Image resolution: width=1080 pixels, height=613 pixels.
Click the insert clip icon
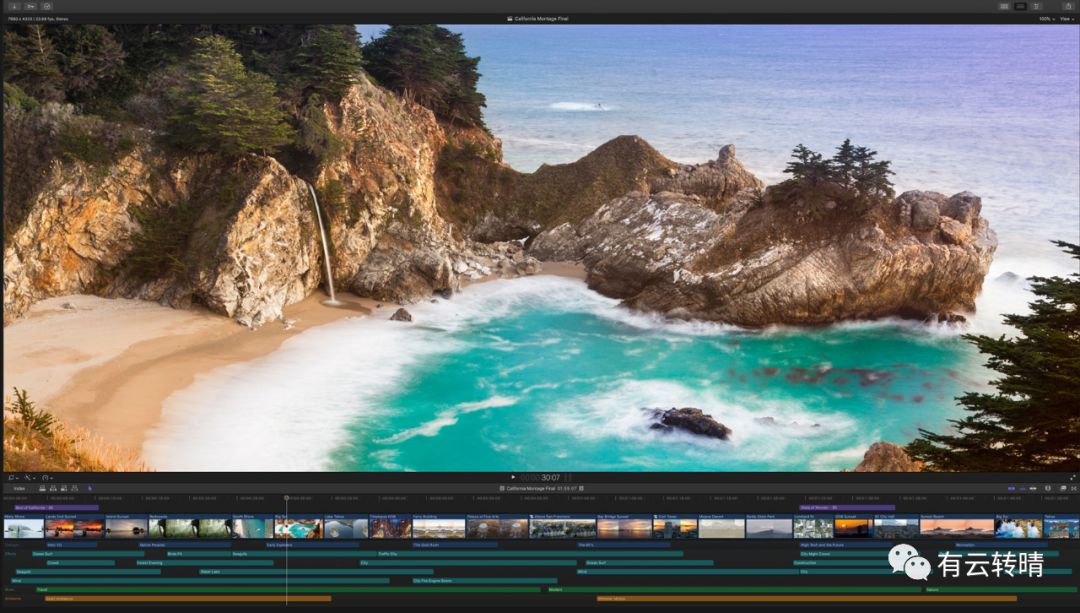[53, 488]
